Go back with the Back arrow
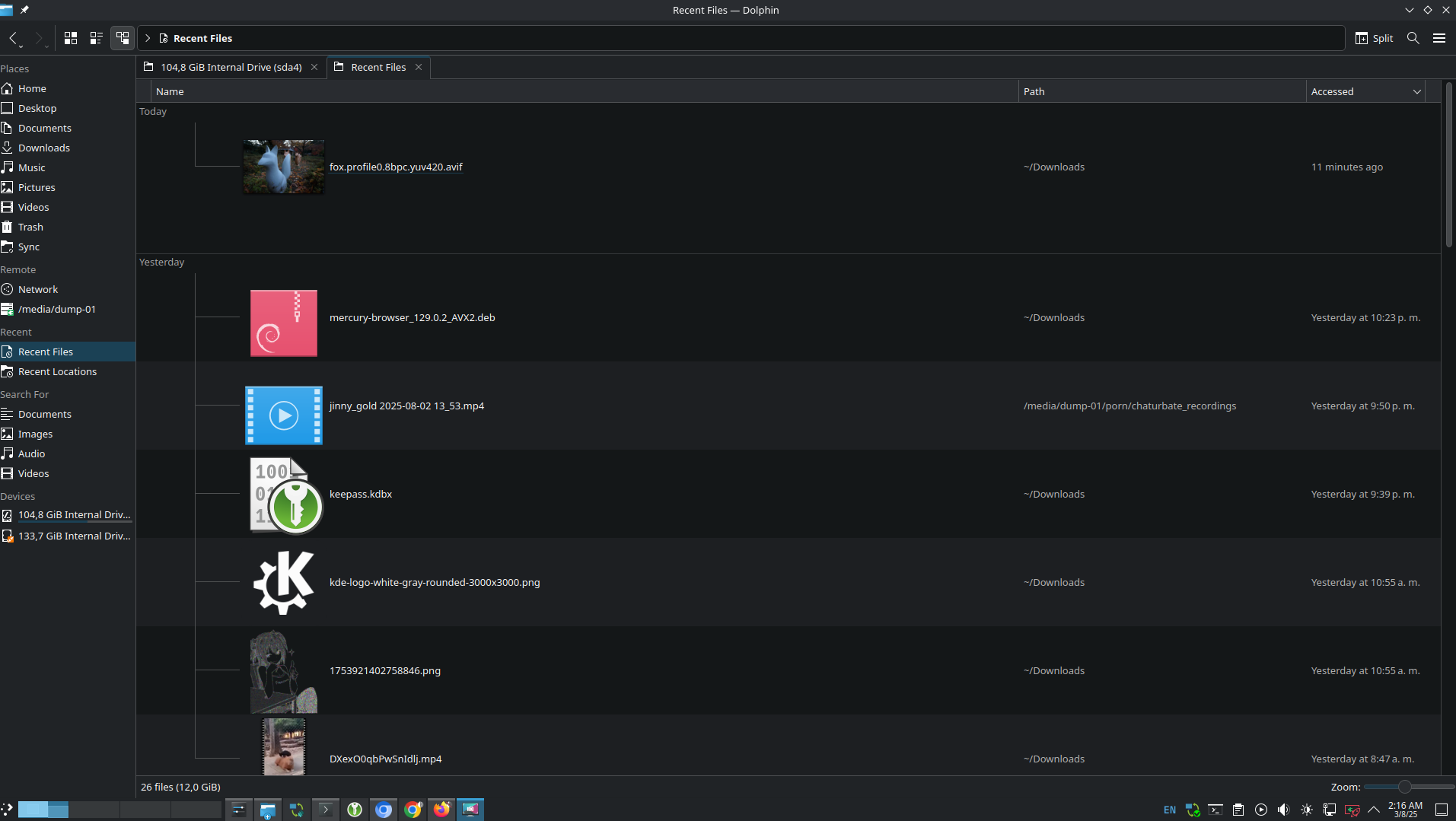 pos(13,38)
